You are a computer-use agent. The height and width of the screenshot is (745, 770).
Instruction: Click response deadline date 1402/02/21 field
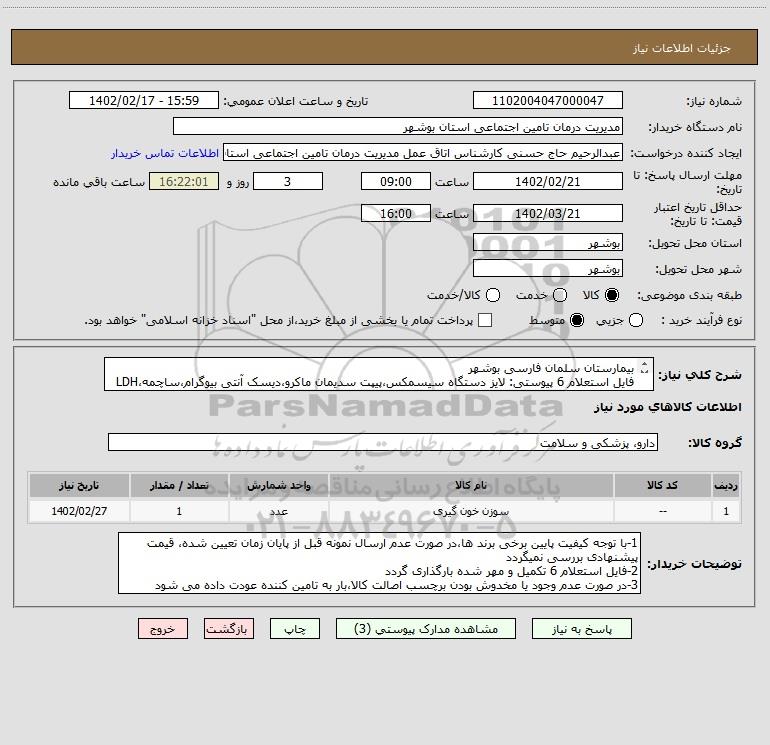548,181
